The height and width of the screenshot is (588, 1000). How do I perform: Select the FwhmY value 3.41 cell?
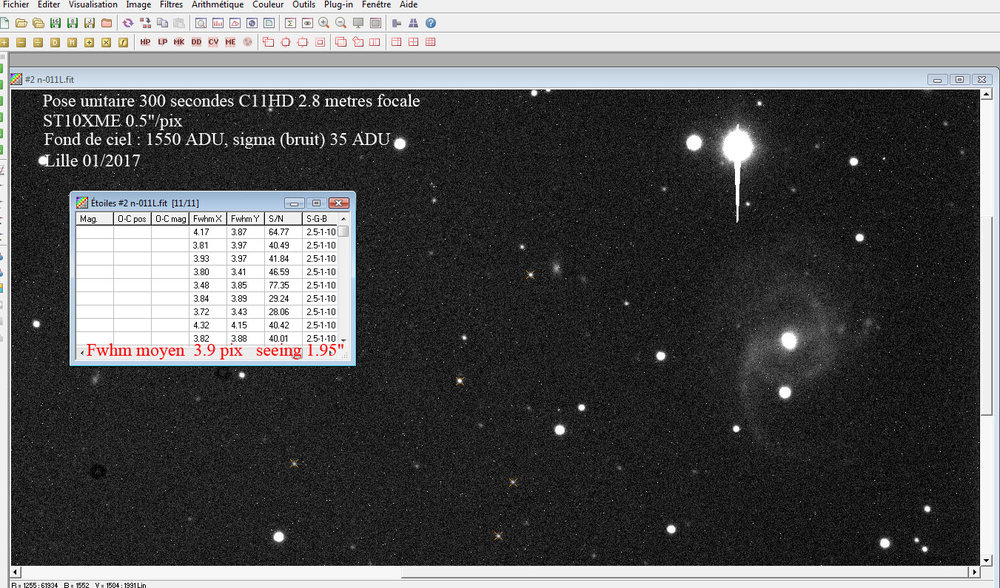246,272
